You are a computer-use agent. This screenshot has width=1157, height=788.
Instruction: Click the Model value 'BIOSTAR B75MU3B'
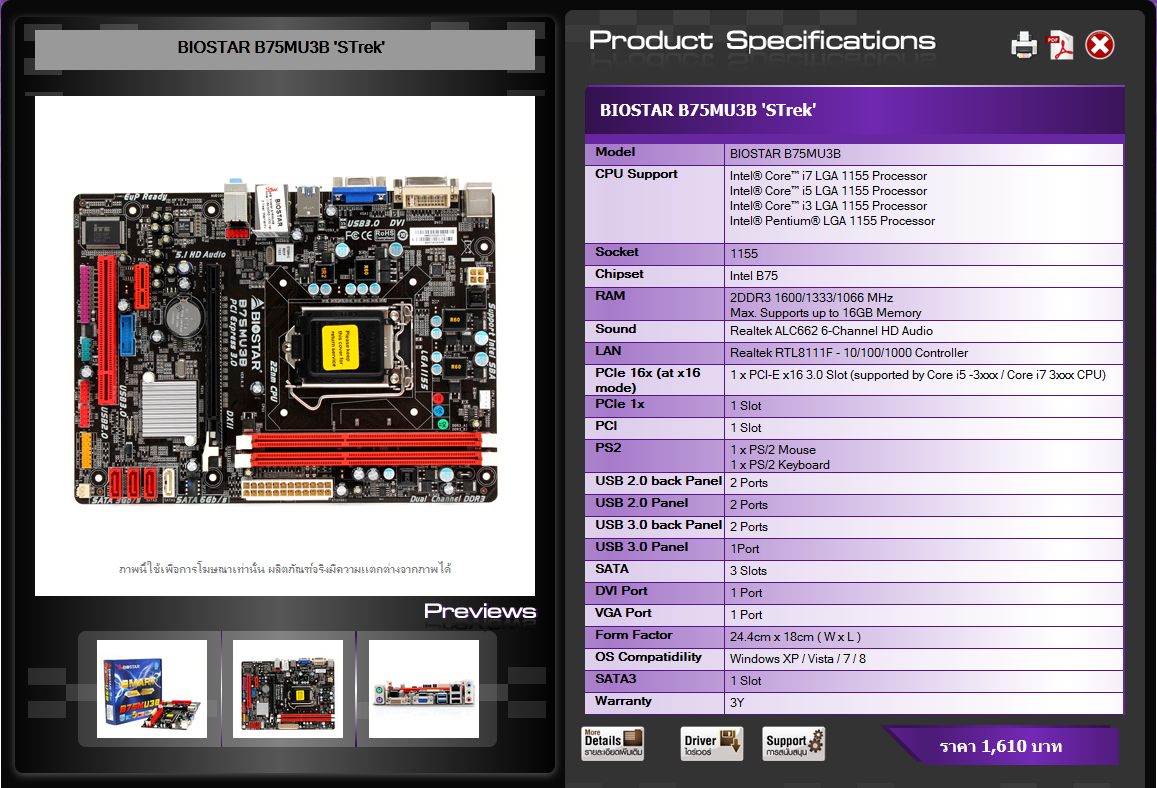[x=785, y=154]
